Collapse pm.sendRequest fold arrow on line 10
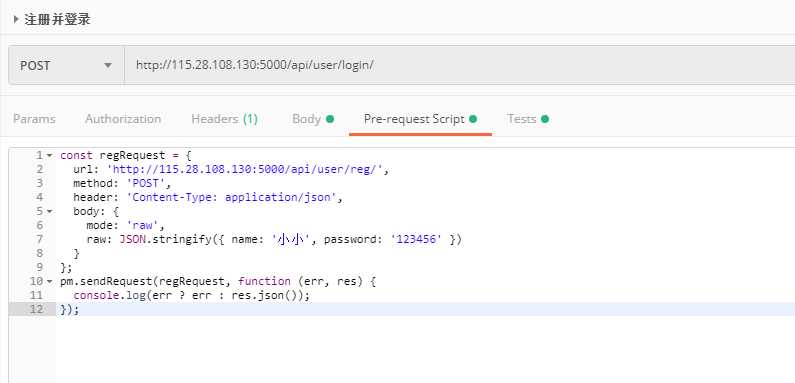Screen dimensions: 795x383 point(50,281)
